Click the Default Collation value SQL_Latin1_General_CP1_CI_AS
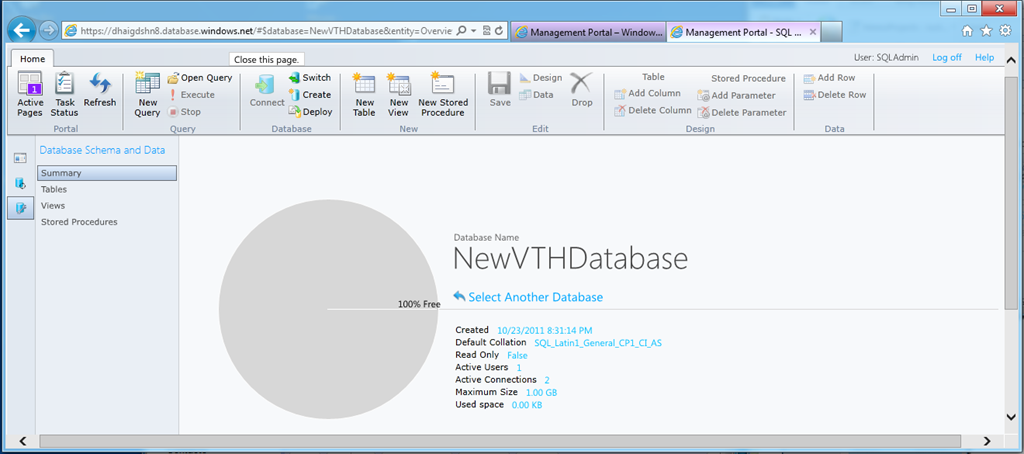 (x=598, y=342)
